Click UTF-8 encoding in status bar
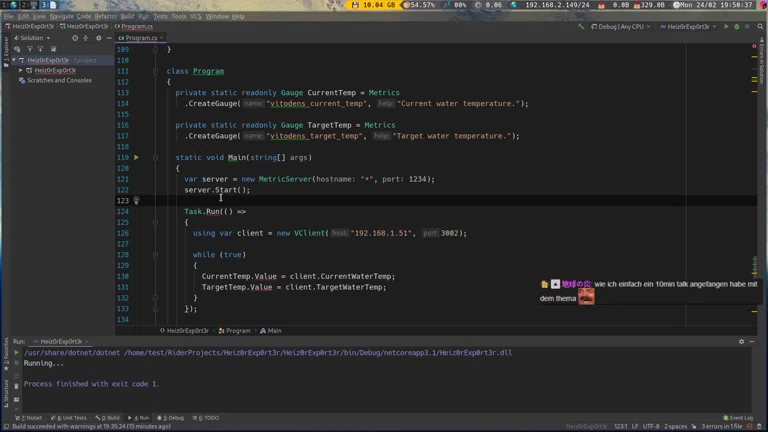Screen dimensions: 768x432 click(x=651, y=426)
